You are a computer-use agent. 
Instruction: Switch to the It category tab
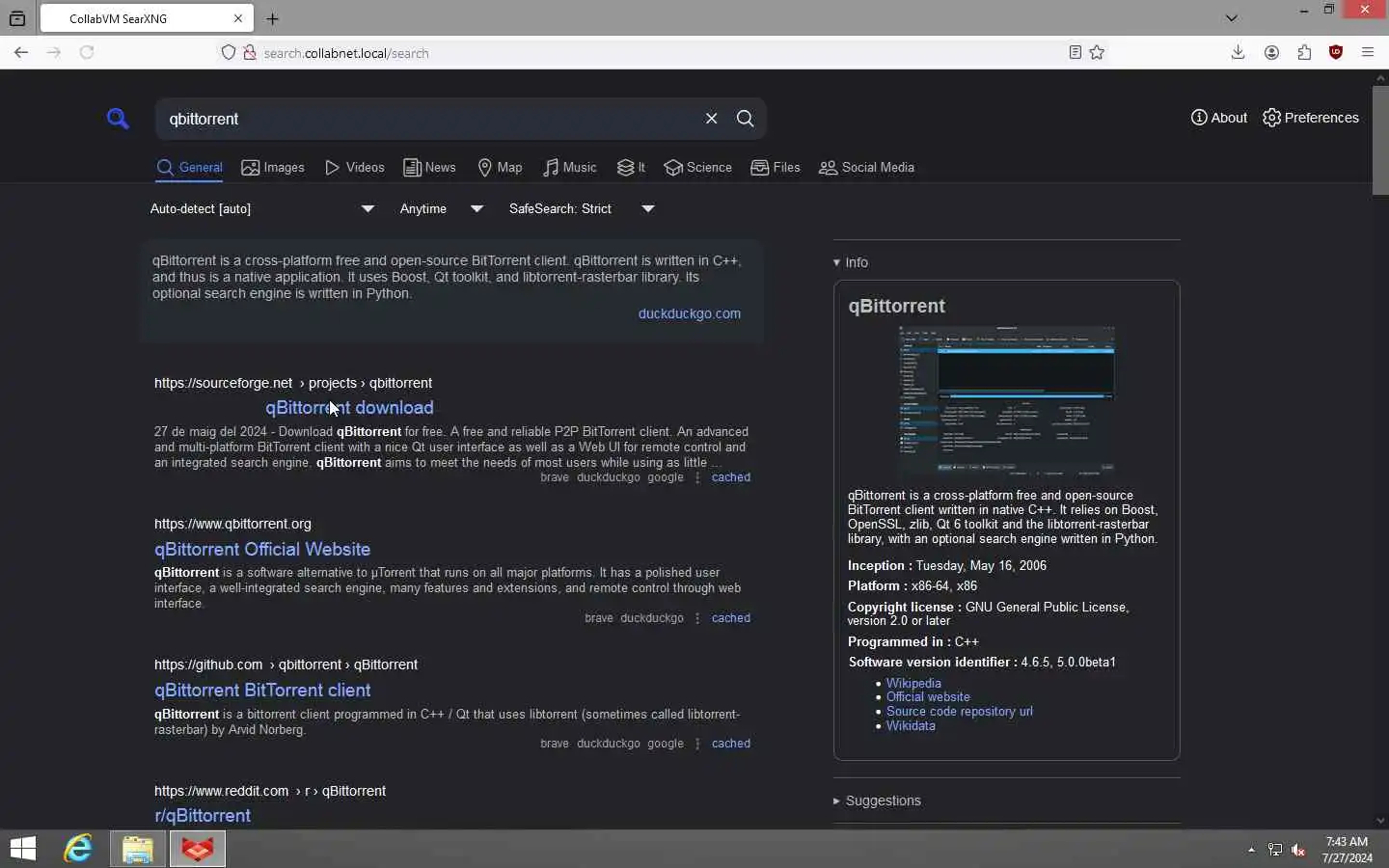pyautogui.click(x=632, y=168)
